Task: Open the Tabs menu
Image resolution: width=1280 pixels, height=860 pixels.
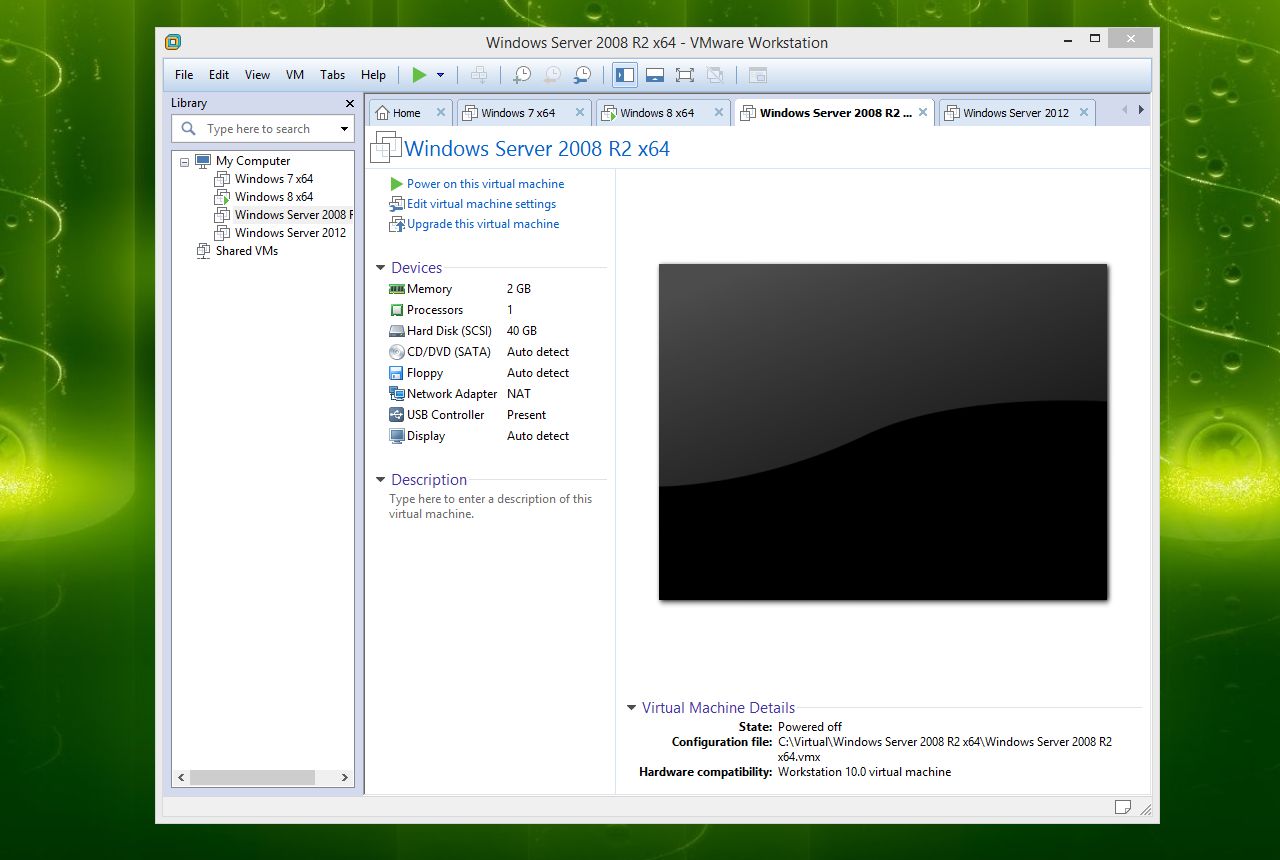Action: tap(333, 75)
